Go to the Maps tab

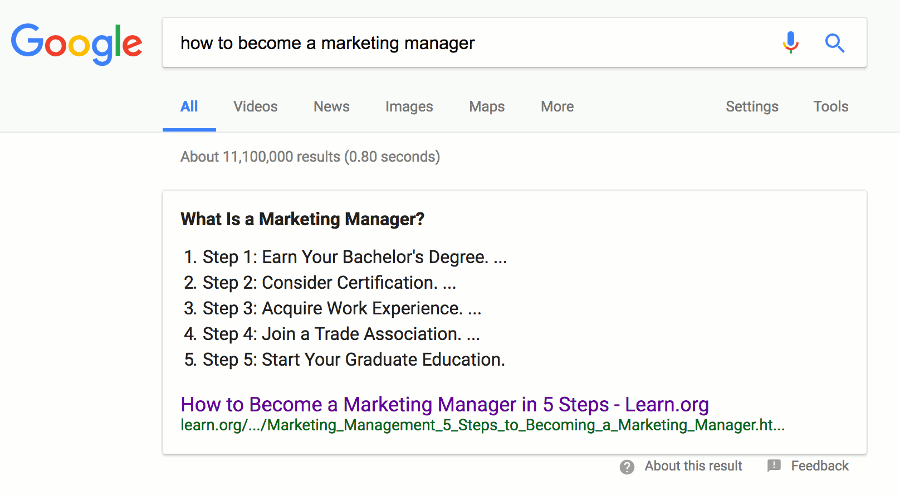point(487,107)
